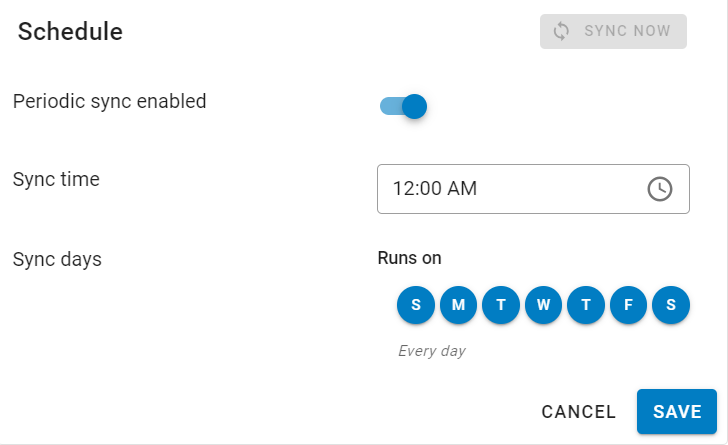
Task: Select the 'Sync time' label text
Action: (56, 180)
